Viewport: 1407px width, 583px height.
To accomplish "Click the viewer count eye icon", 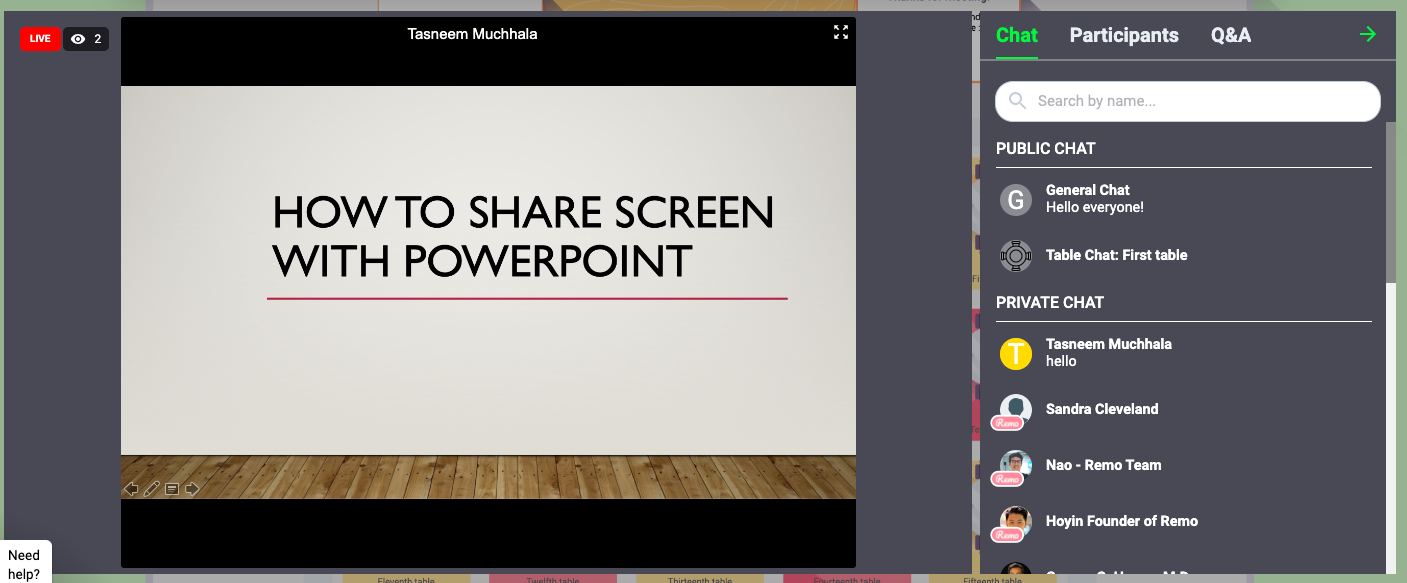I will point(78,39).
